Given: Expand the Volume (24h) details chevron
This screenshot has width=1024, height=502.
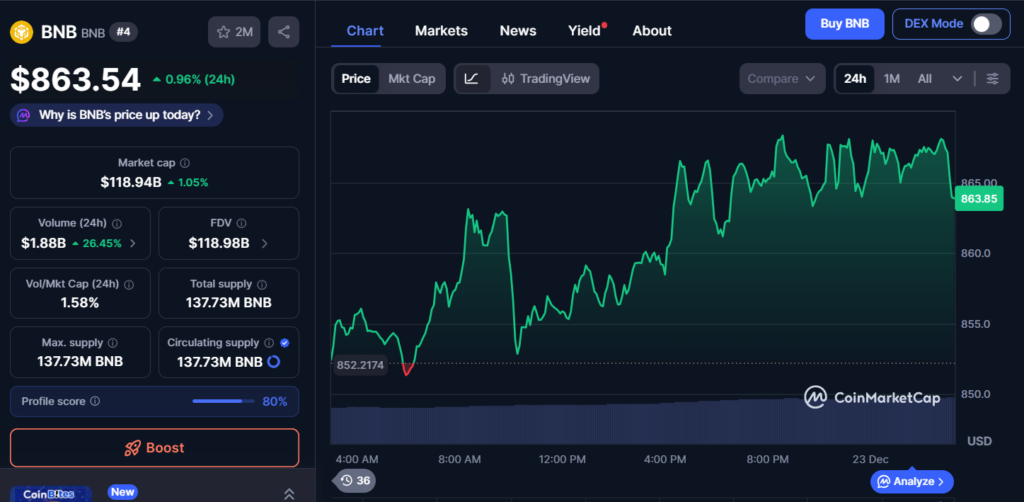Looking at the screenshot, I should point(133,243).
